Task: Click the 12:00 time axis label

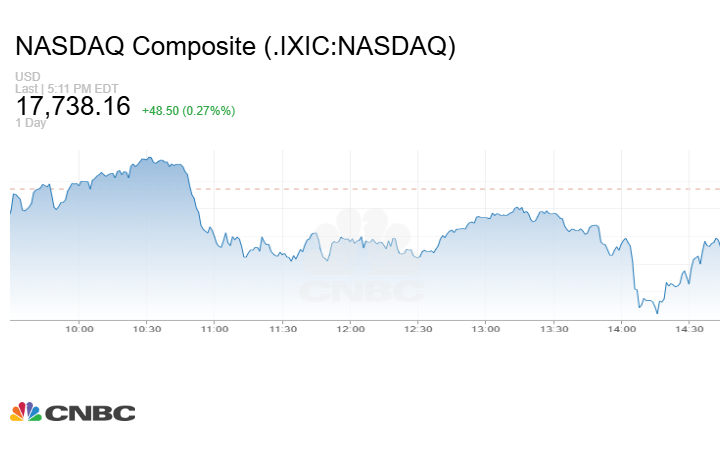Action: click(350, 329)
